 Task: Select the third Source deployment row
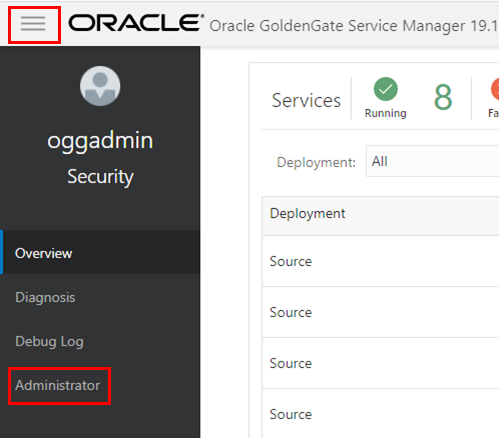[381, 363]
